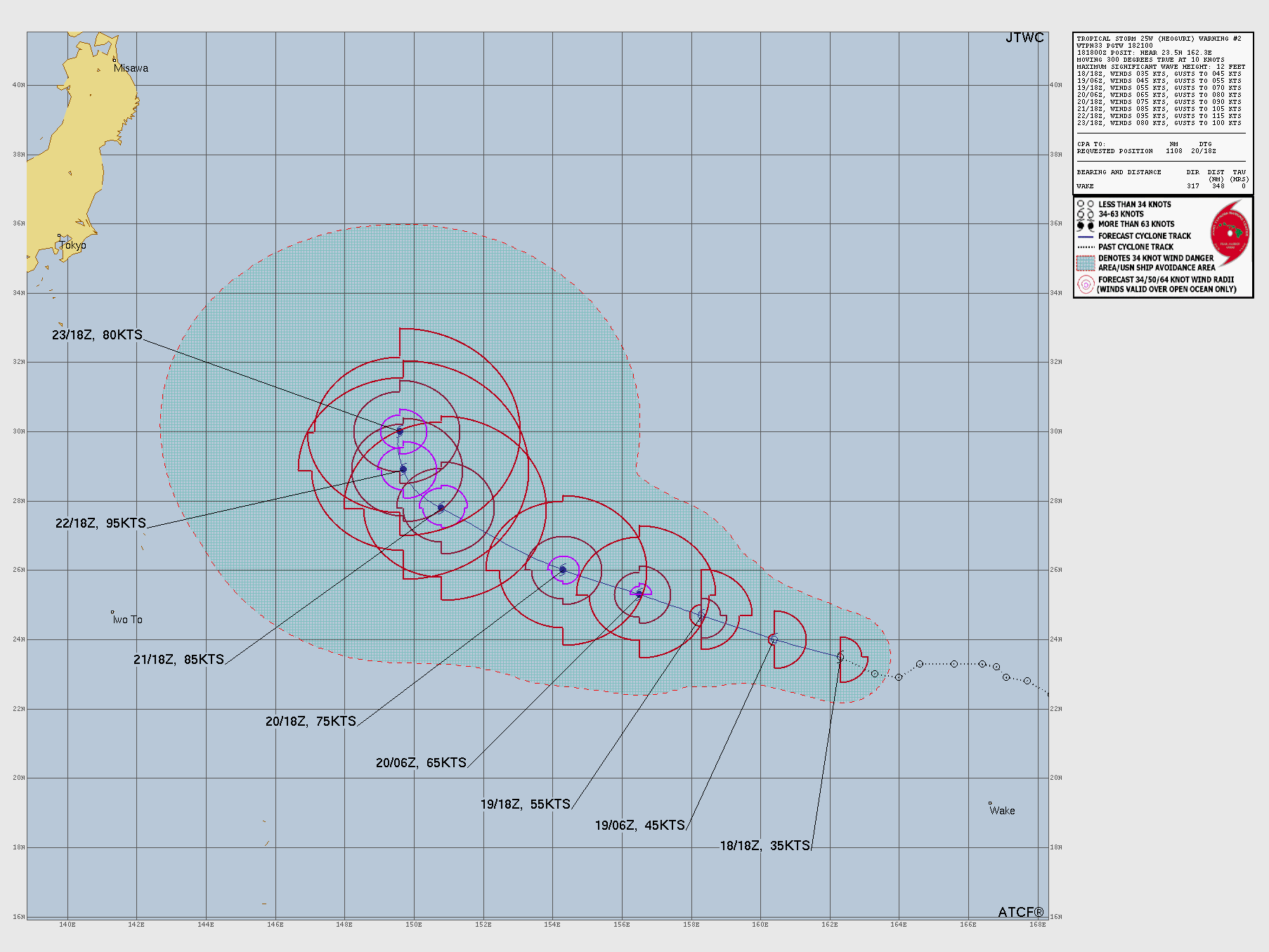The image size is (1269, 952).
Task: Click the Joint Typhoon Warning Center logo
Action: [x=1230, y=233]
